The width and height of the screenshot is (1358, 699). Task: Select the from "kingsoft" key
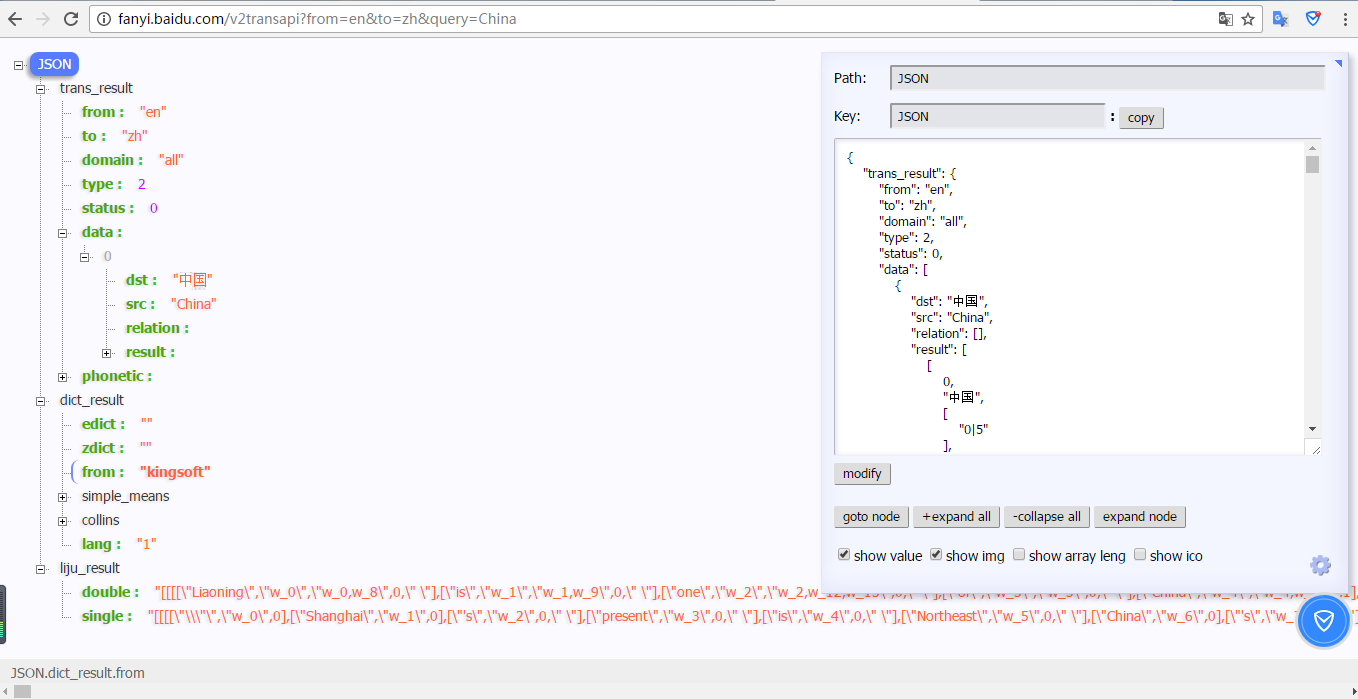pos(103,472)
